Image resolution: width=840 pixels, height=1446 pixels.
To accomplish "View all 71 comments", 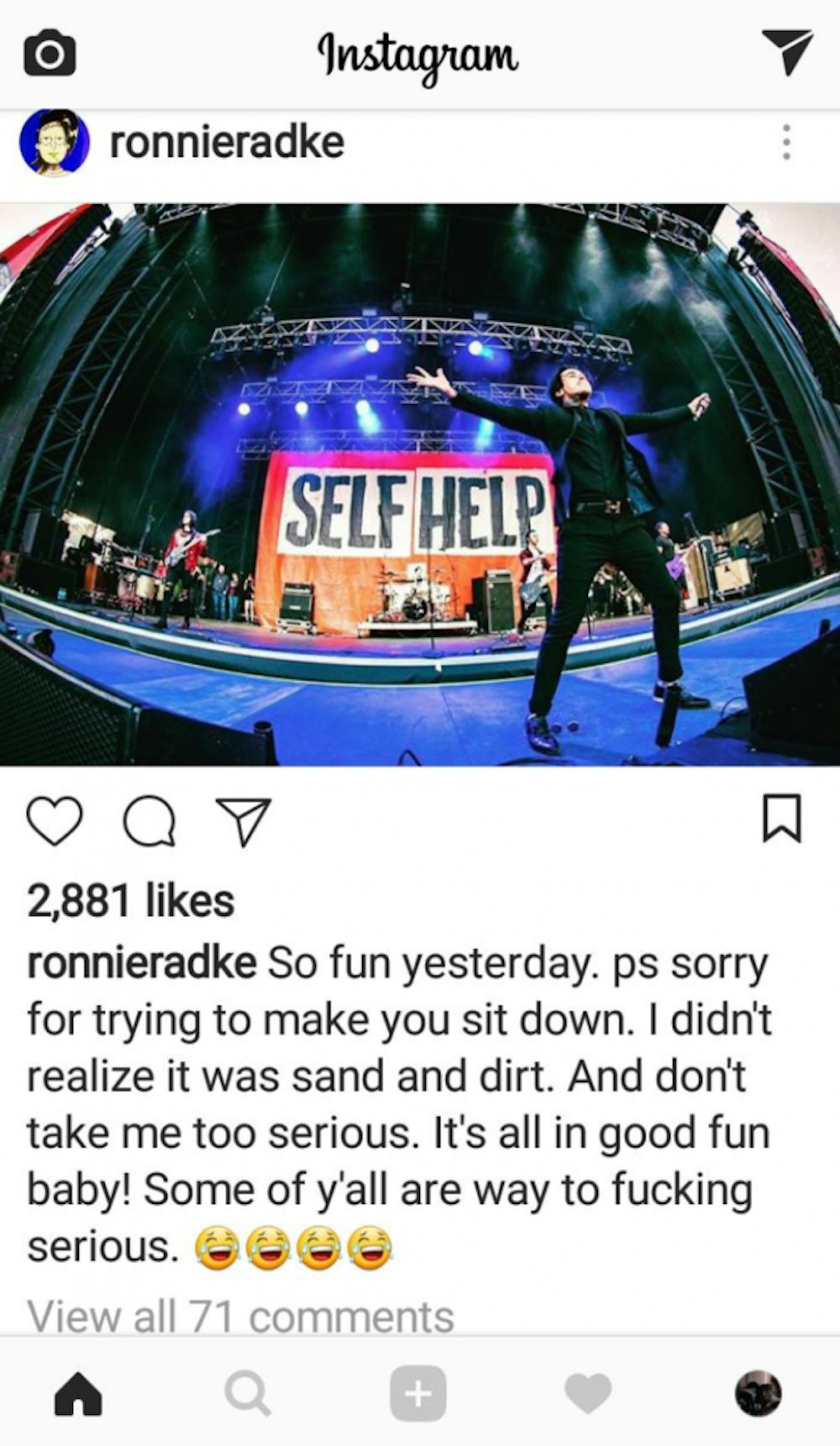I will [x=240, y=1316].
